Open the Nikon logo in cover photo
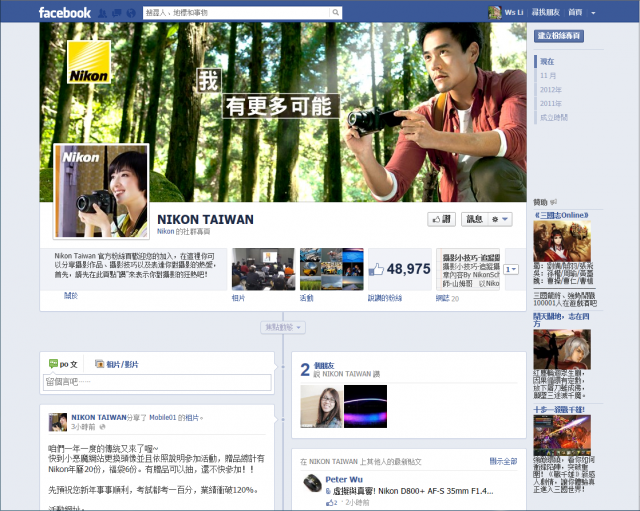The width and height of the screenshot is (640, 511). [x=89, y=62]
